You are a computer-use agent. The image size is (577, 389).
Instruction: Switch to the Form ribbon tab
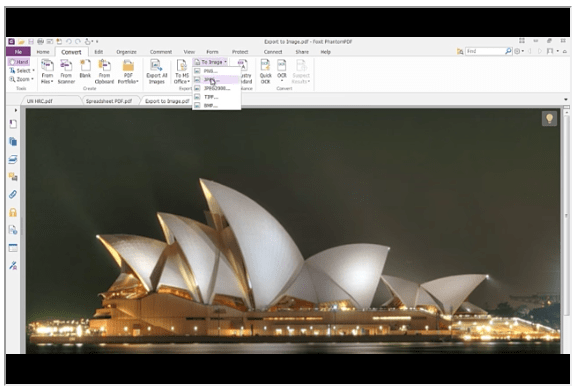click(212, 52)
